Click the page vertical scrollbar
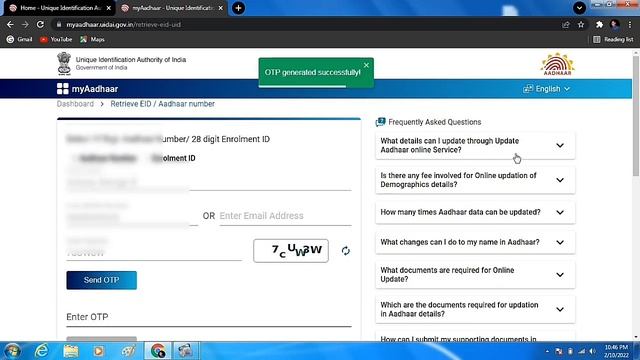Image resolution: width=640 pixels, height=360 pixels. [636, 116]
